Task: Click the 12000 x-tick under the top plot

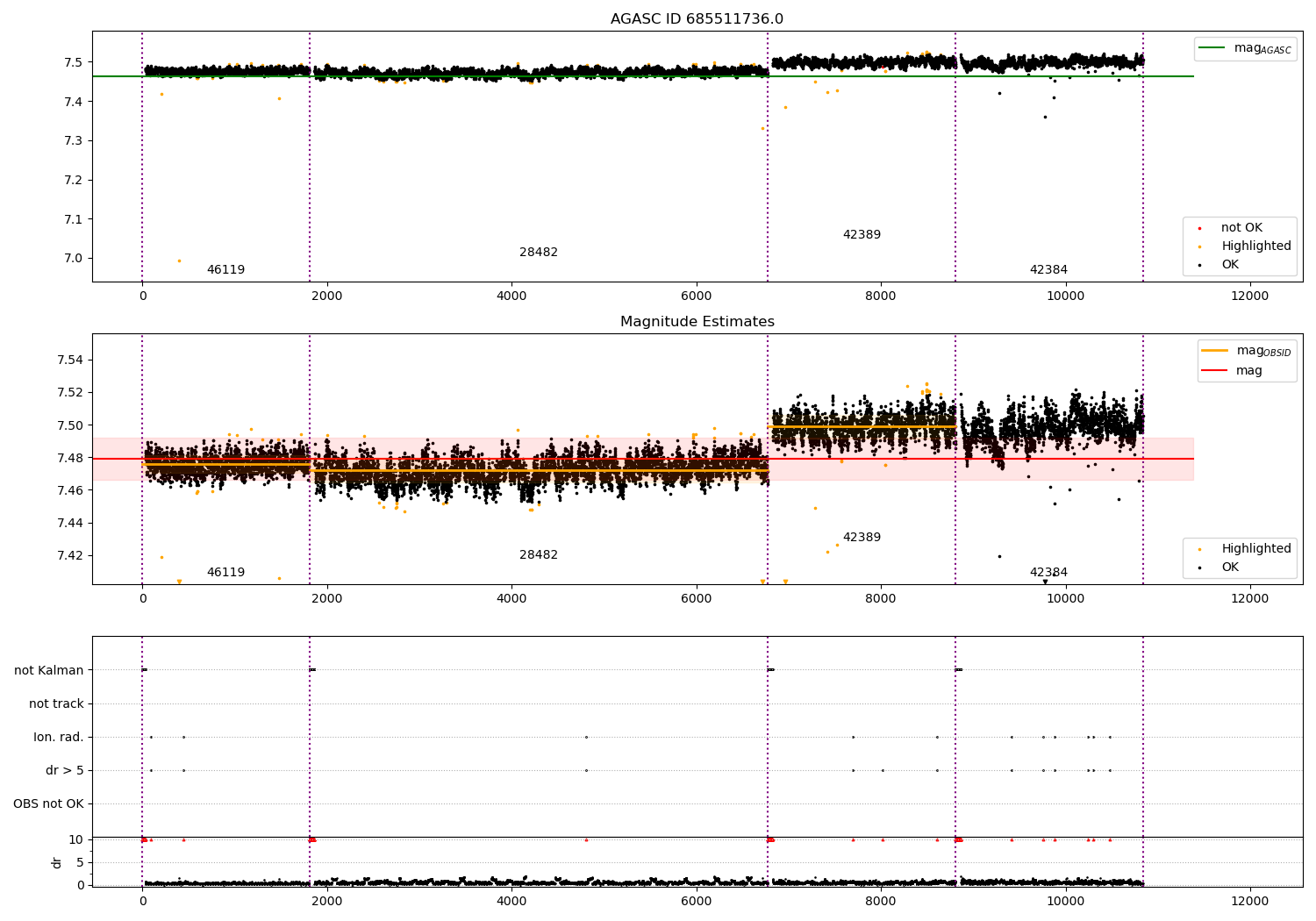Action: tap(1250, 296)
